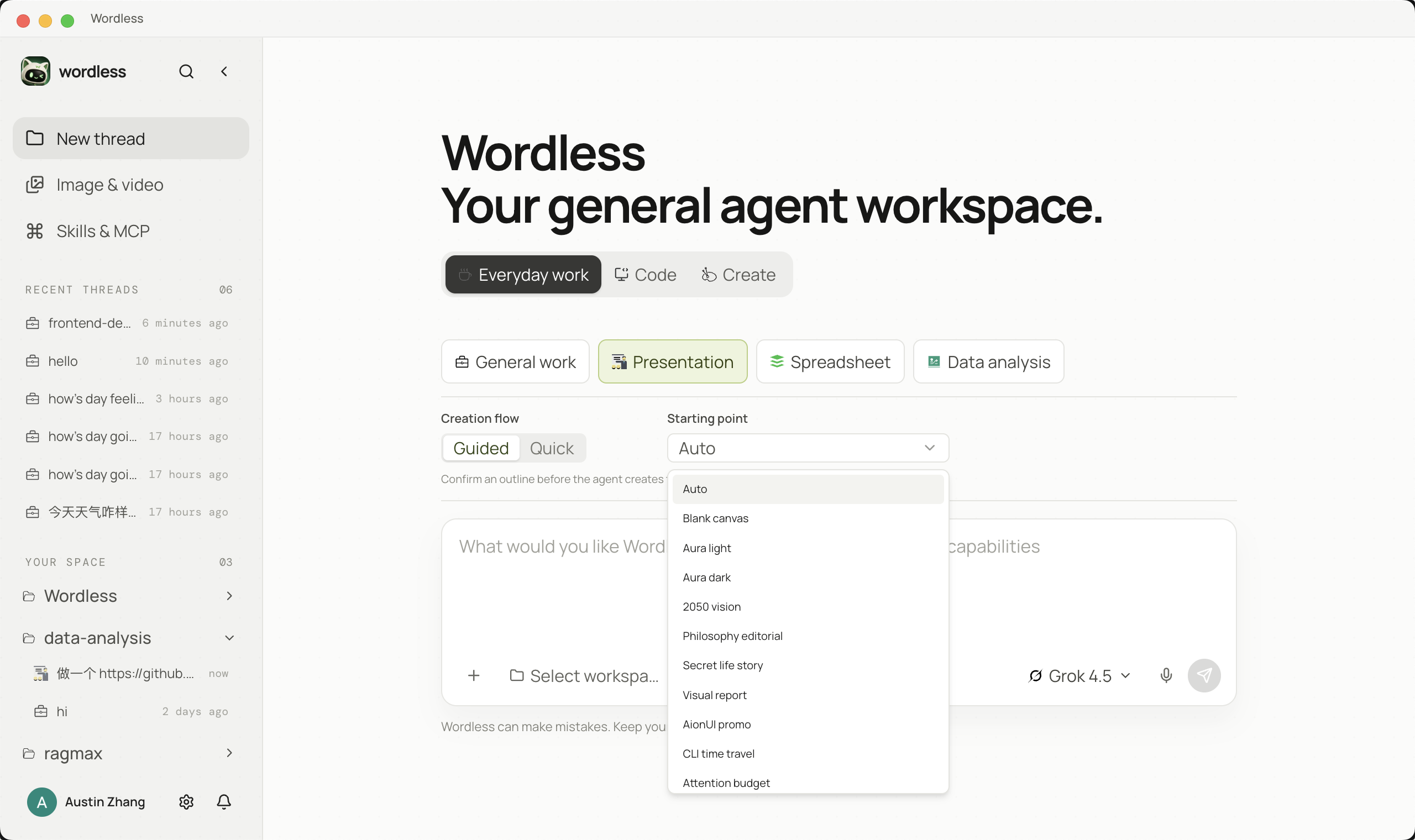Click the Austin Zhang avatar

point(42,801)
